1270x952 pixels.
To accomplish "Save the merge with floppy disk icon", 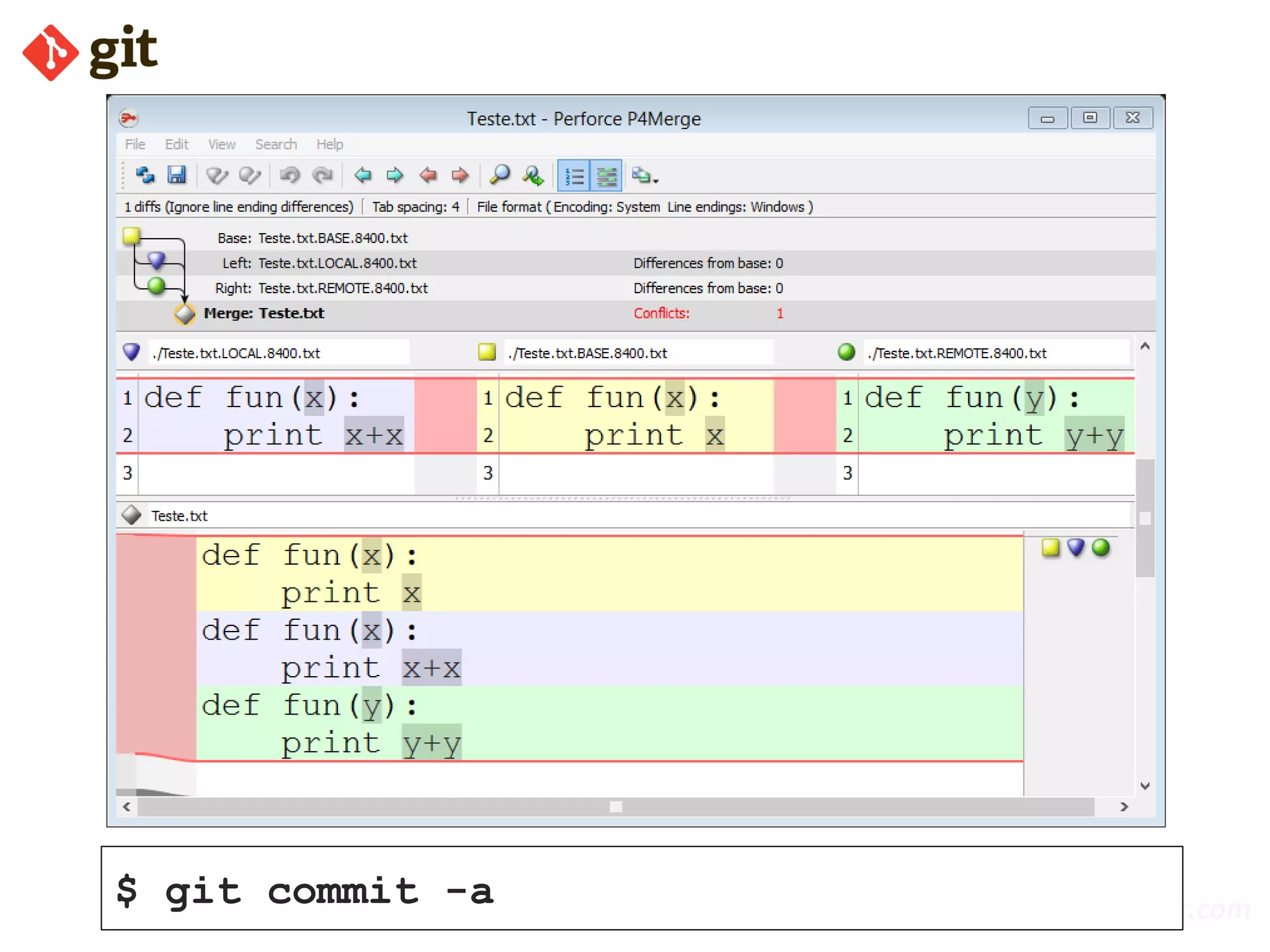I will click(177, 175).
